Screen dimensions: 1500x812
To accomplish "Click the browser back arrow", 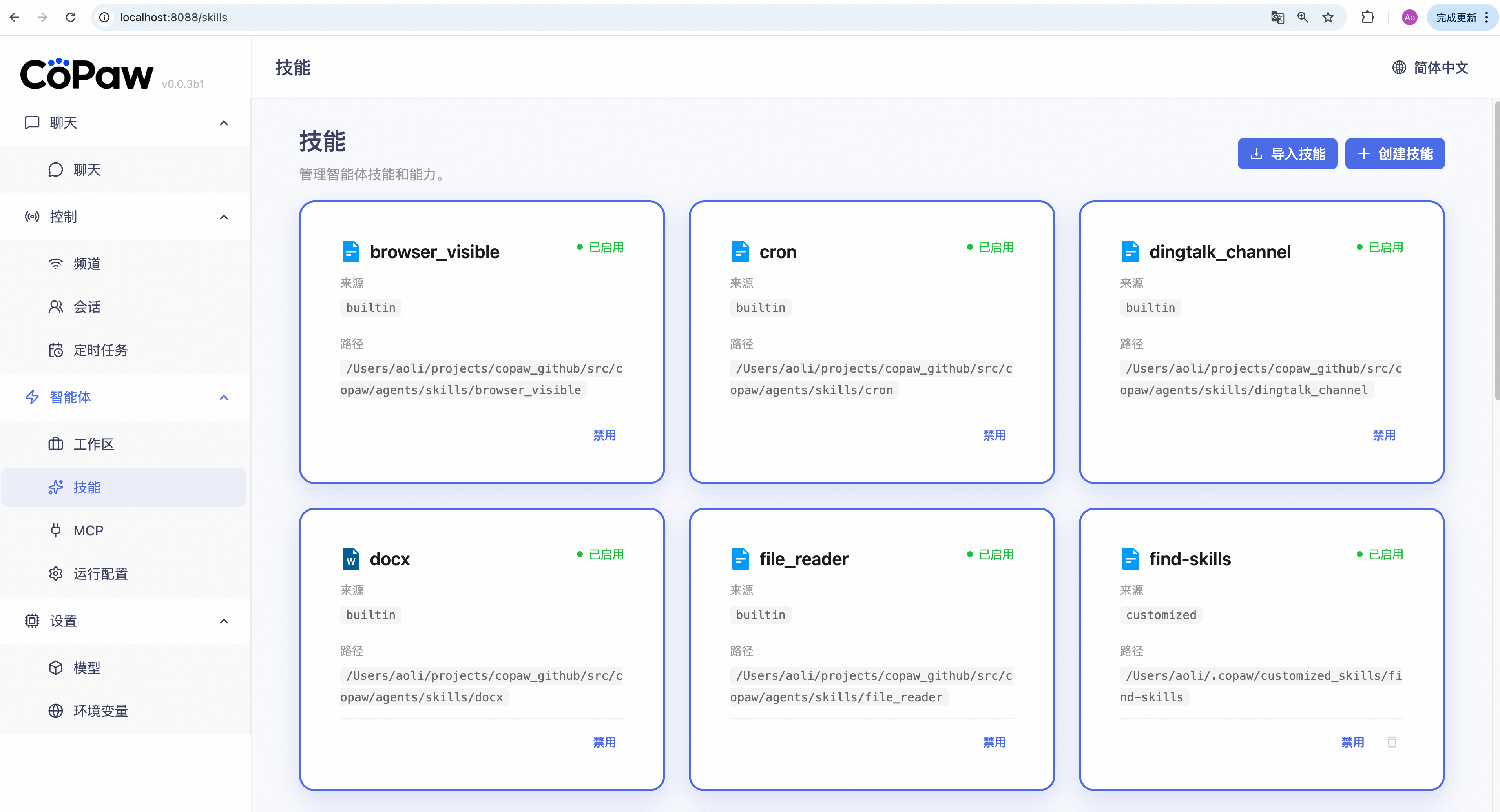I will coord(15,18).
